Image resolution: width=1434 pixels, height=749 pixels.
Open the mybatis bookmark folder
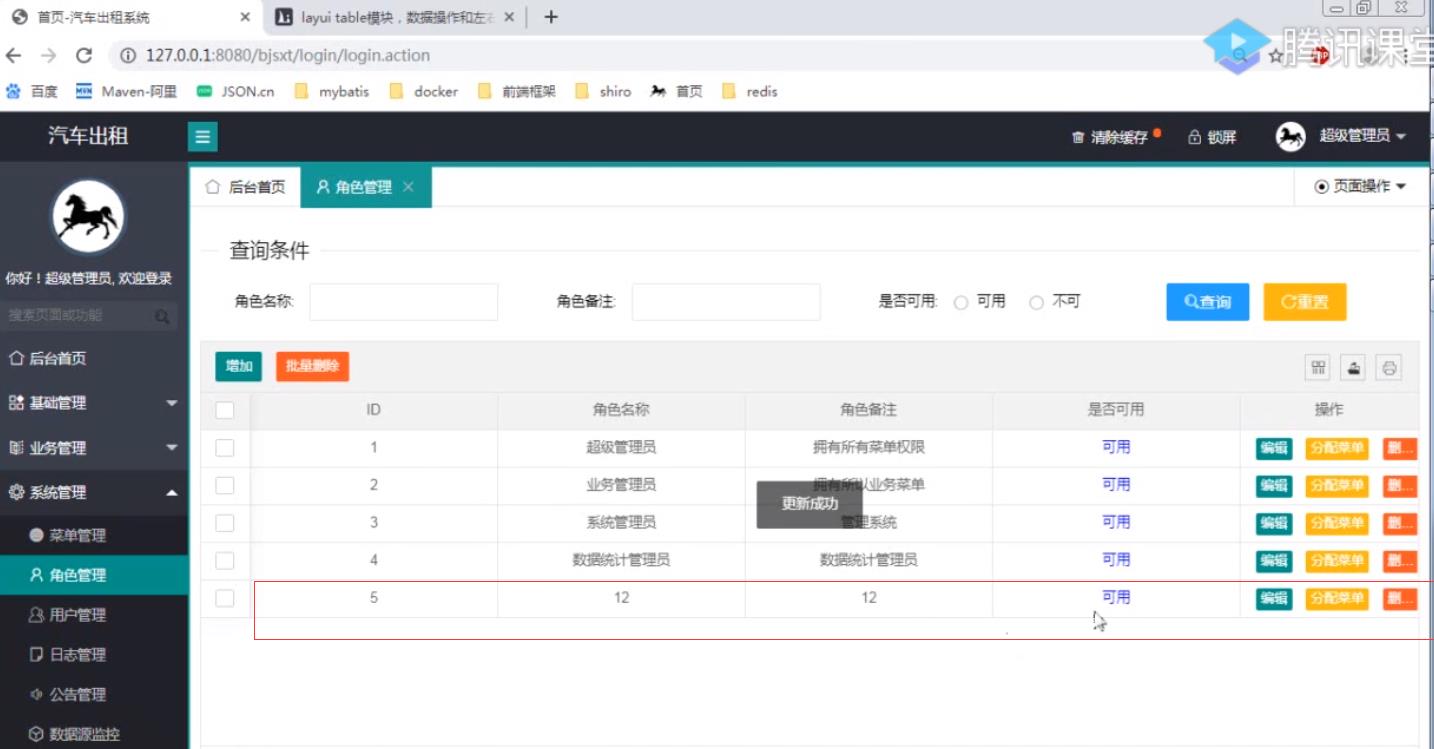point(332,91)
